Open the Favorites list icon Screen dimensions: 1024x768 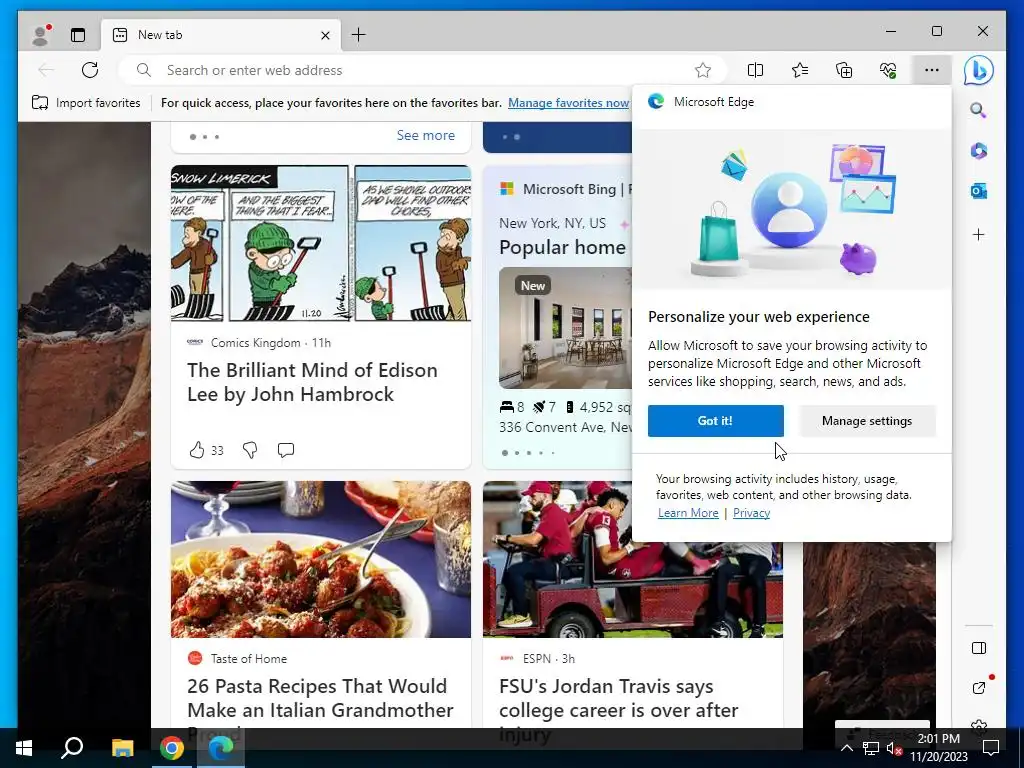799,70
